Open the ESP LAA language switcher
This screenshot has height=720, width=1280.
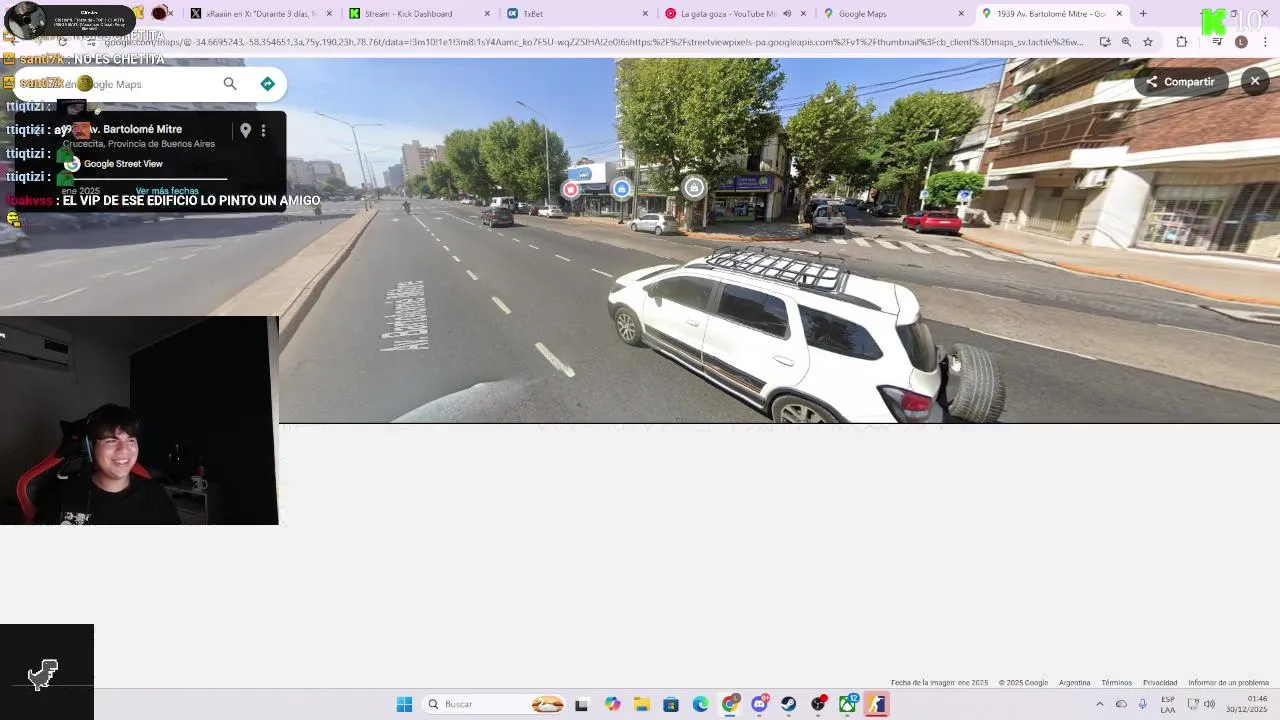point(1168,704)
